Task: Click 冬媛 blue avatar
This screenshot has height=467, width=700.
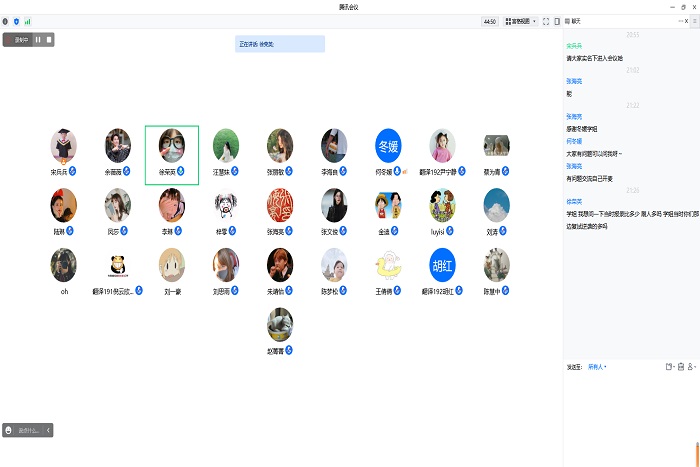Action: (388, 145)
